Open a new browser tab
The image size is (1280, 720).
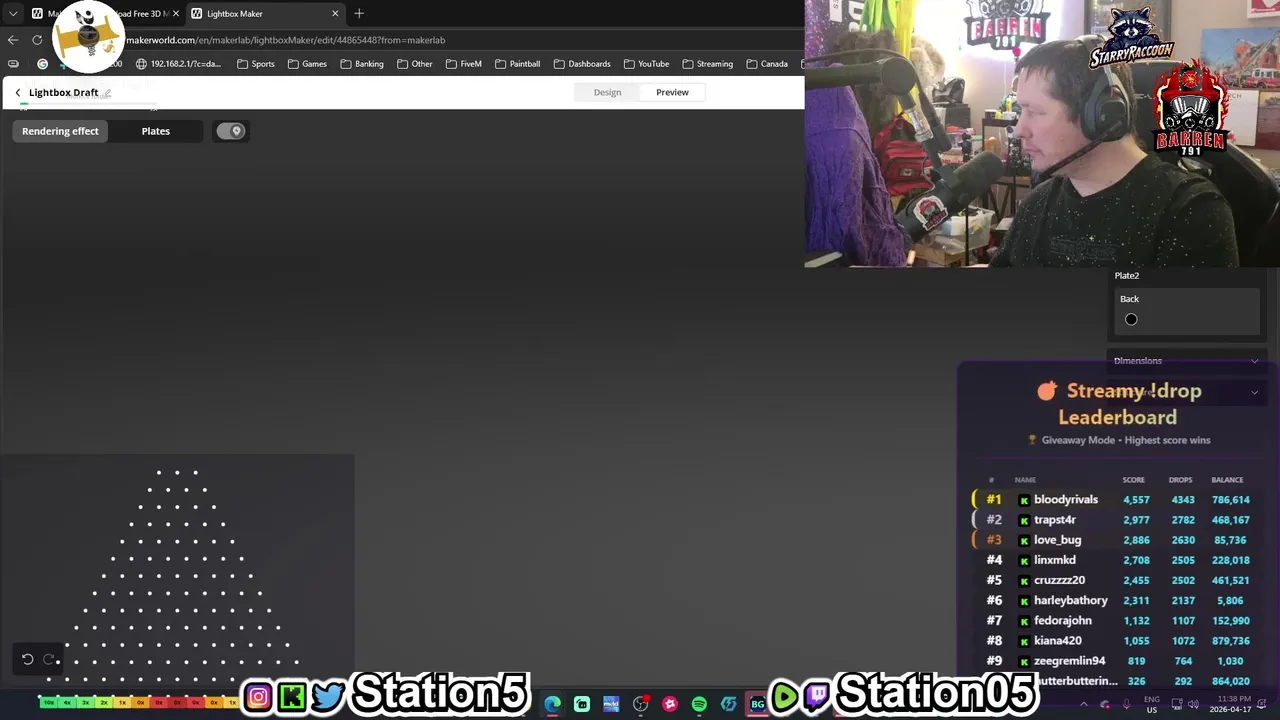point(359,13)
